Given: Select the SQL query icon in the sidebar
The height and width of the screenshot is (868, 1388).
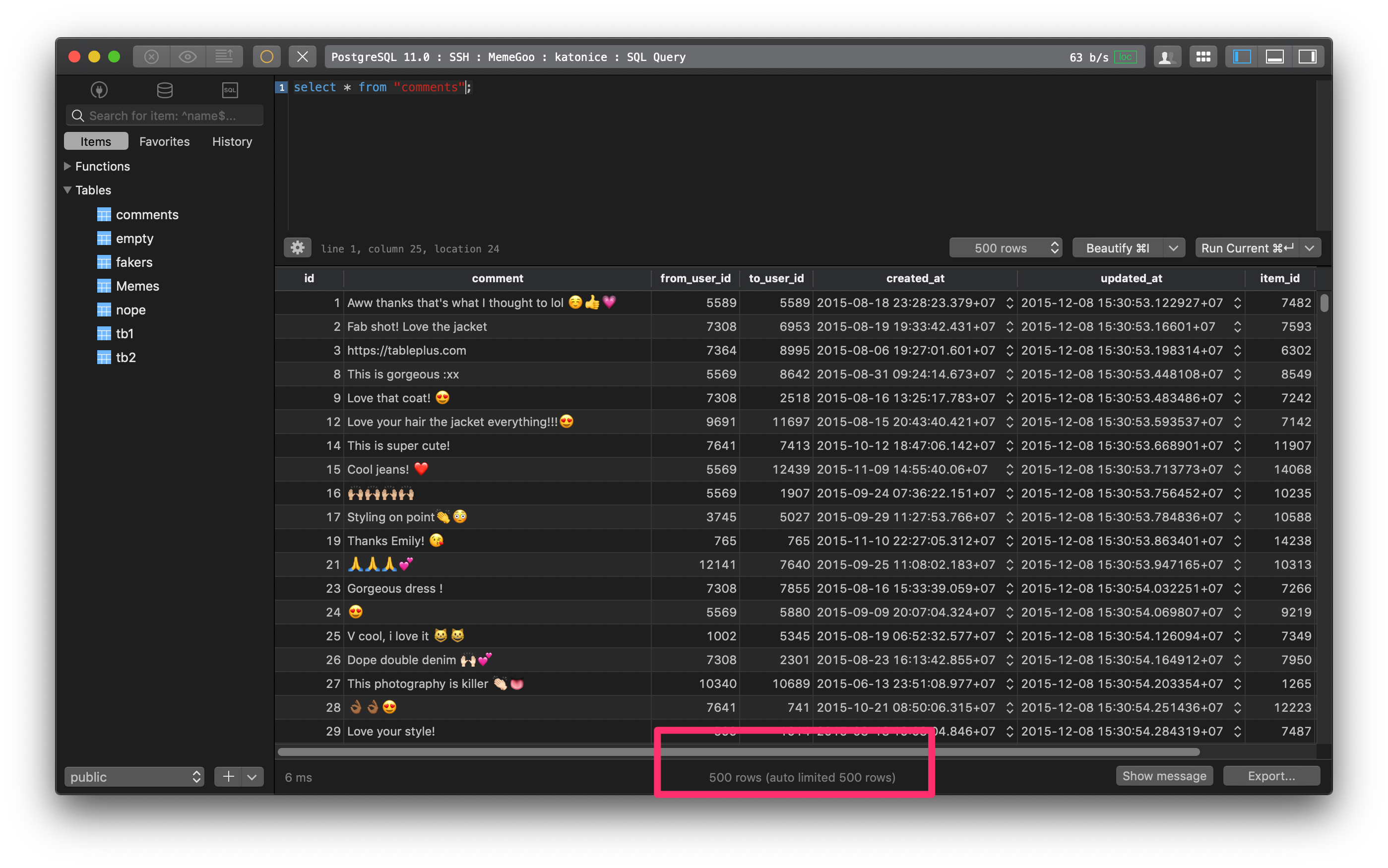Looking at the screenshot, I should coord(229,90).
